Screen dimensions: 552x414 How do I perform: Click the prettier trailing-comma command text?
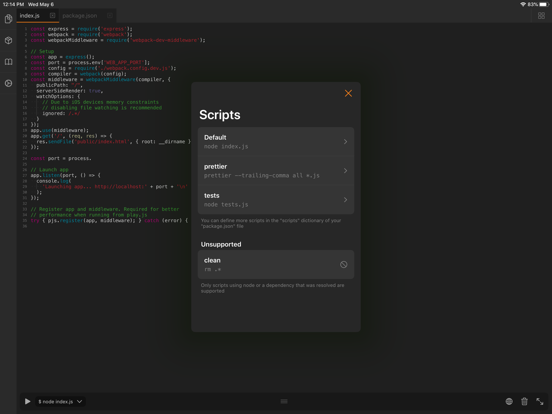coord(262,175)
